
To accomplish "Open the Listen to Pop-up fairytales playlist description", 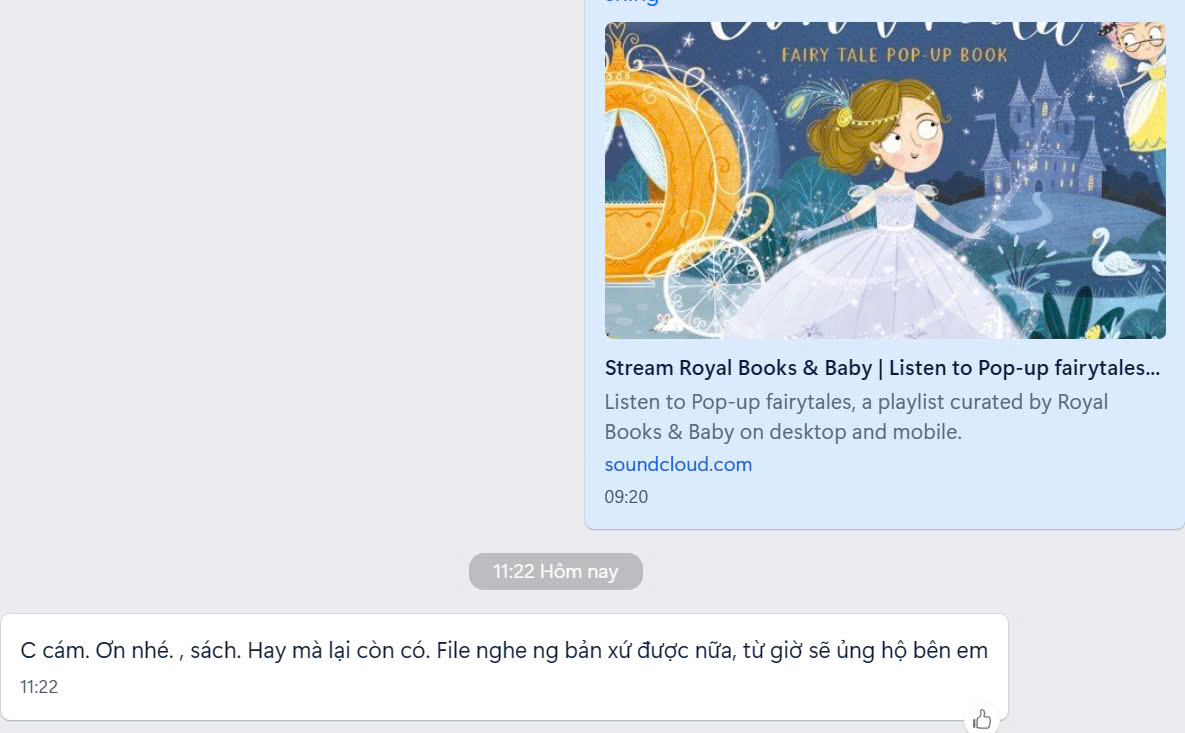I will pyautogui.click(x=856, y=416).
